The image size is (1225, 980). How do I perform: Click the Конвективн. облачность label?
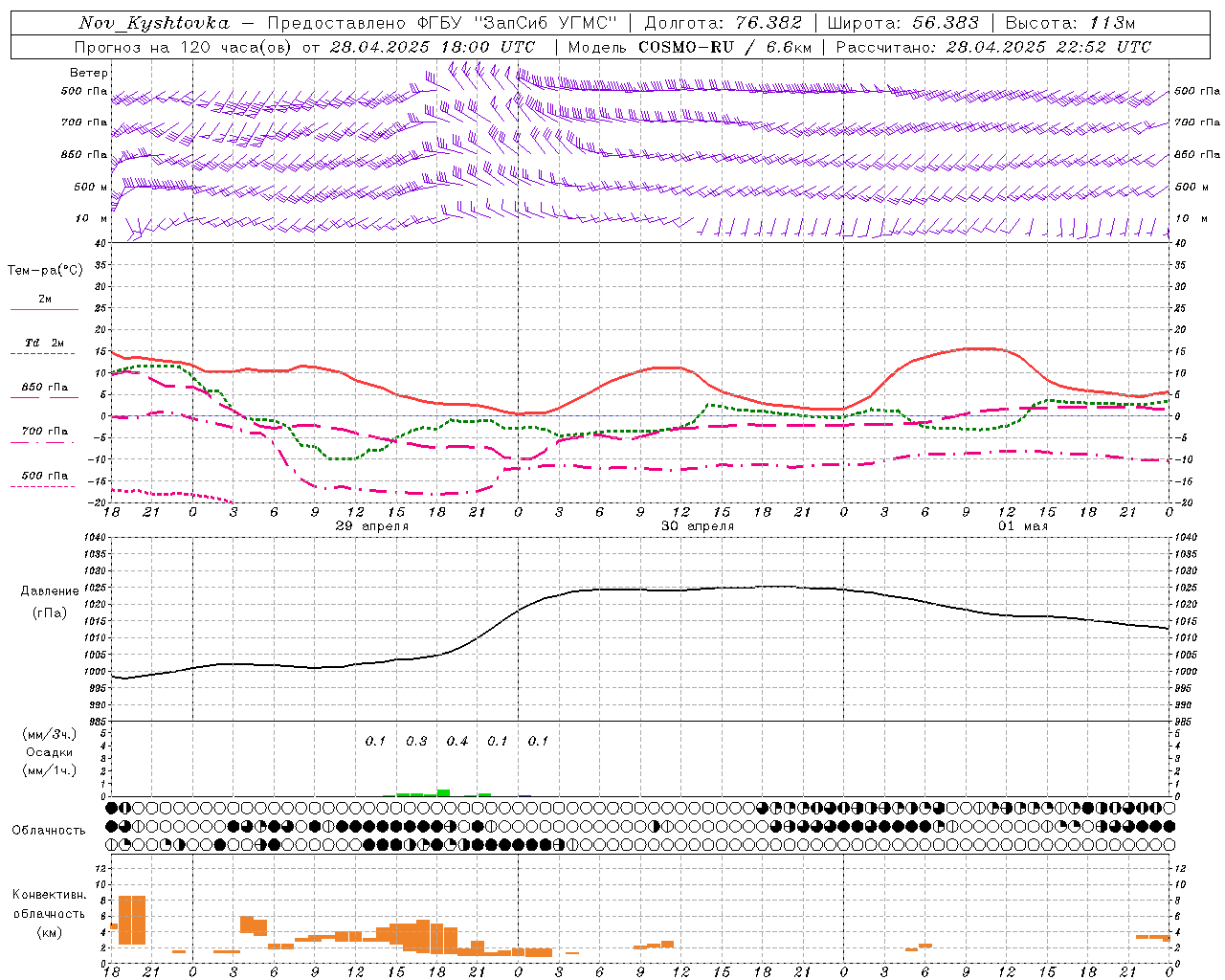(x=49, y=903)
